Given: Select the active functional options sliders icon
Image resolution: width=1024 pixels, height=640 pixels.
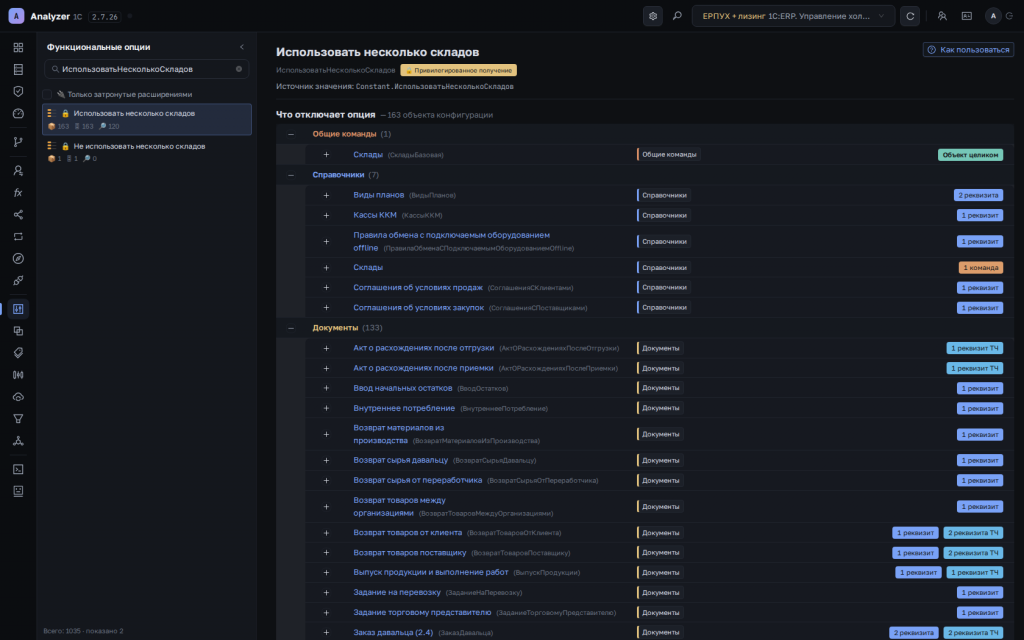Looking at the screenshot, I should pyautogui.click(x=18, y=309).
